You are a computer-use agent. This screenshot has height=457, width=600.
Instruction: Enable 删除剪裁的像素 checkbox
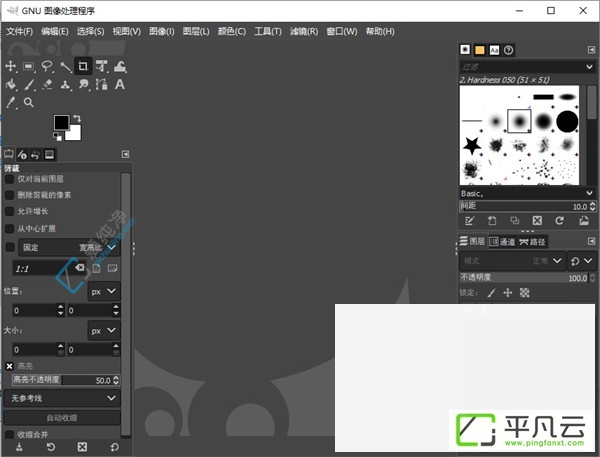(10, 195)
